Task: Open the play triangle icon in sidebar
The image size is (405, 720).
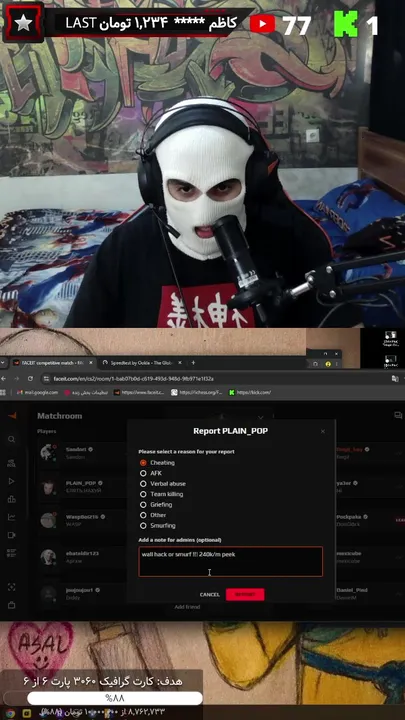Action: 11,481
